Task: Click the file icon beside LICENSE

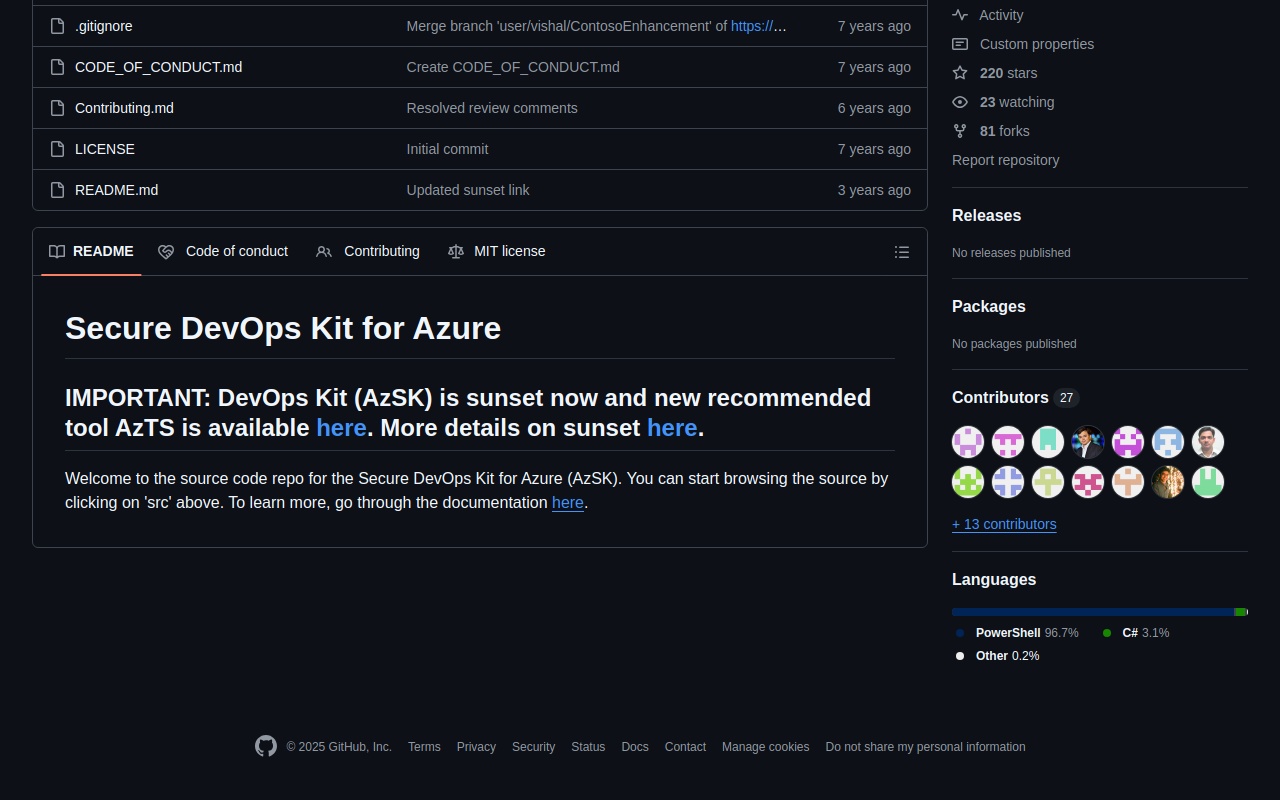Action: 58,149
